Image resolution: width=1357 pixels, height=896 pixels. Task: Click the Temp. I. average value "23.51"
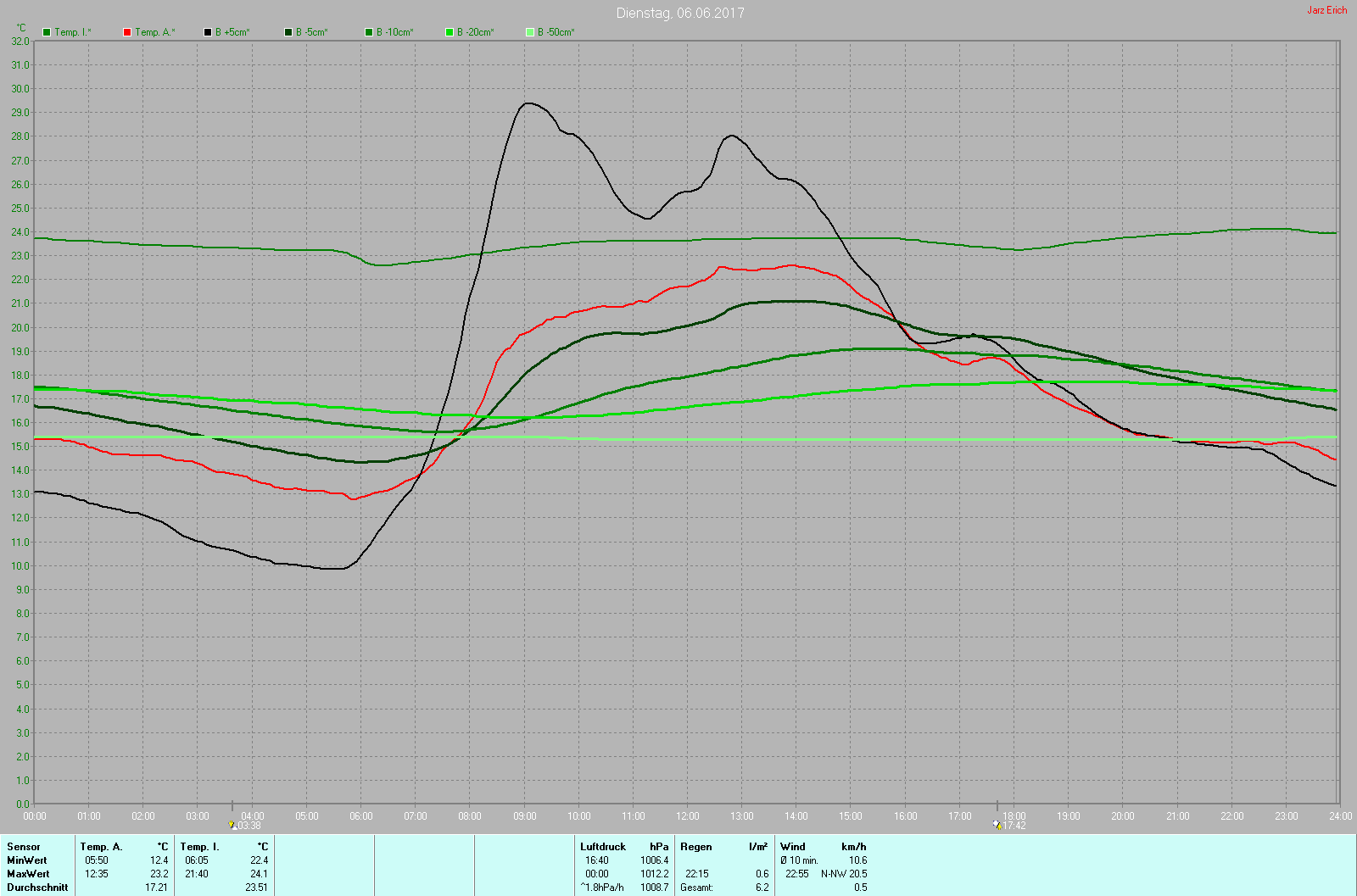tap(257, 888)
